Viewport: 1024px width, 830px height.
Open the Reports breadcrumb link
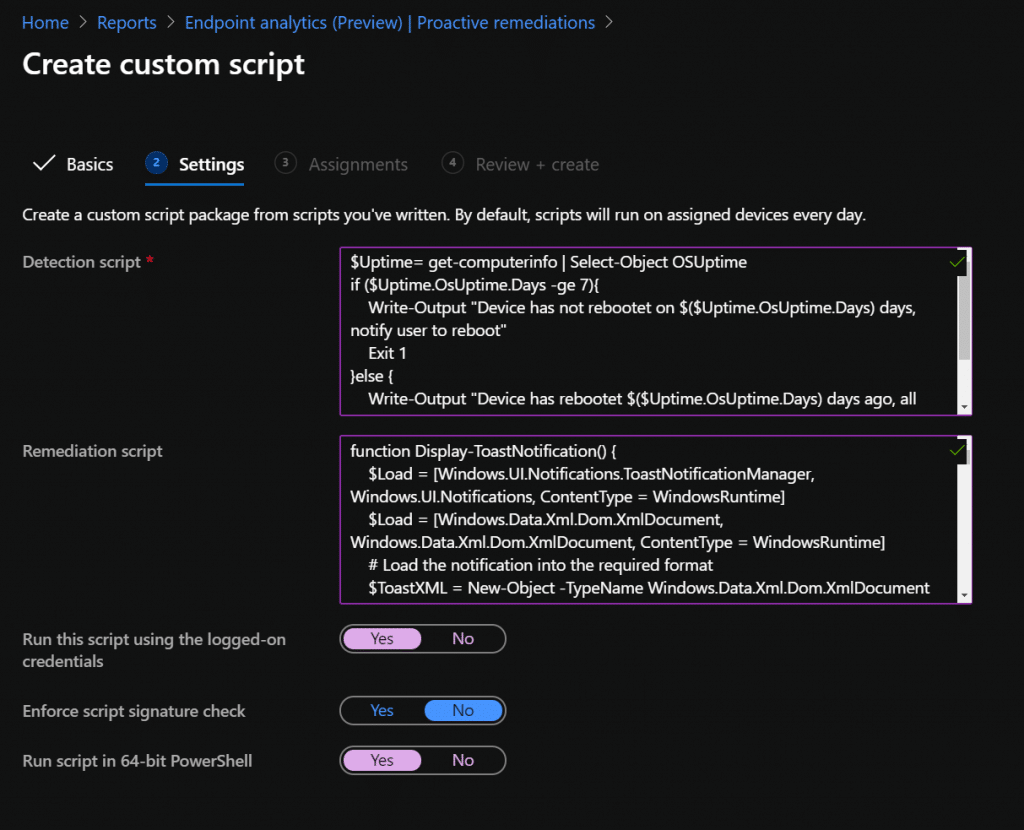point(127,22)
